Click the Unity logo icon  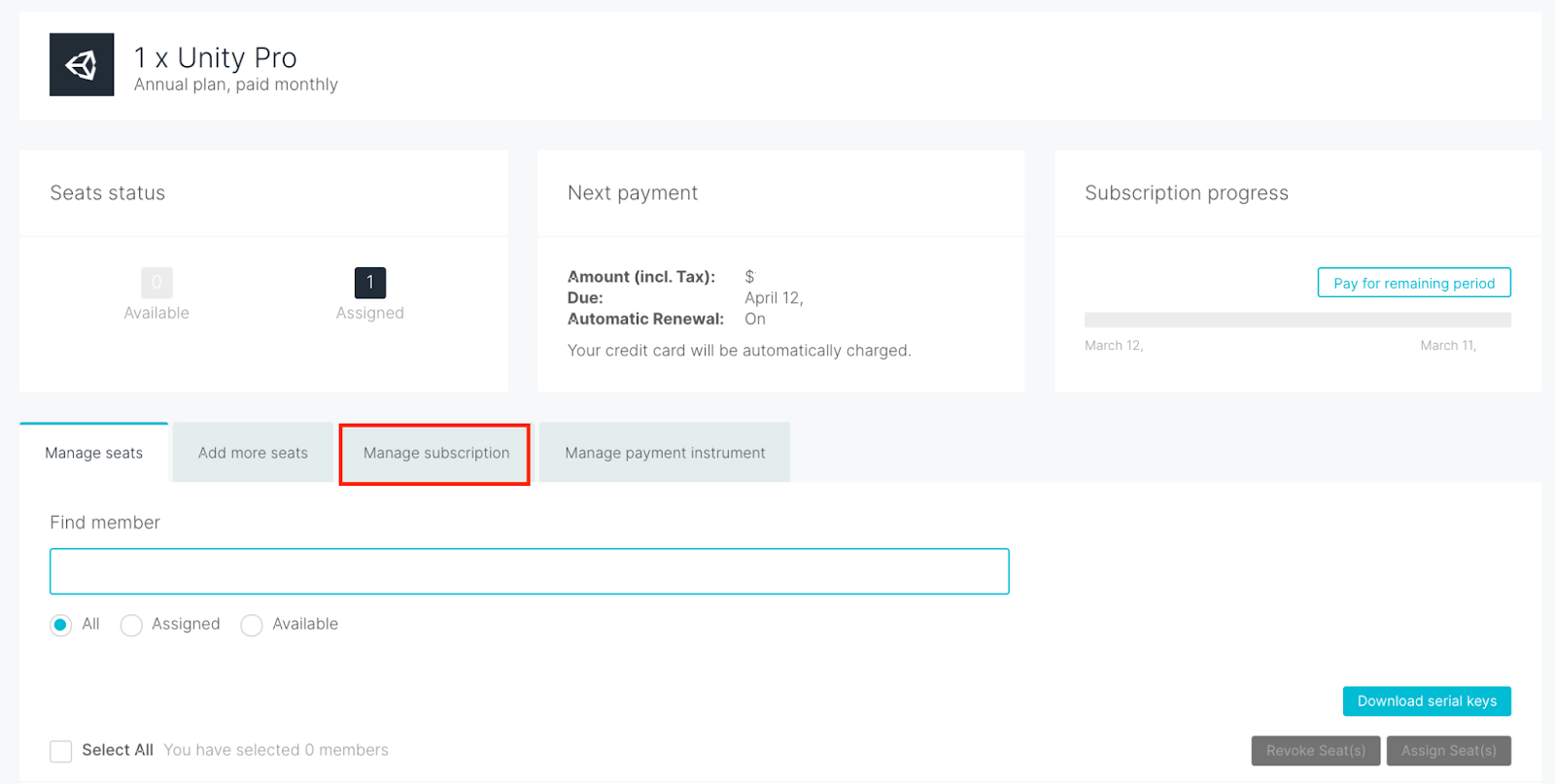(x=82, y=65)
